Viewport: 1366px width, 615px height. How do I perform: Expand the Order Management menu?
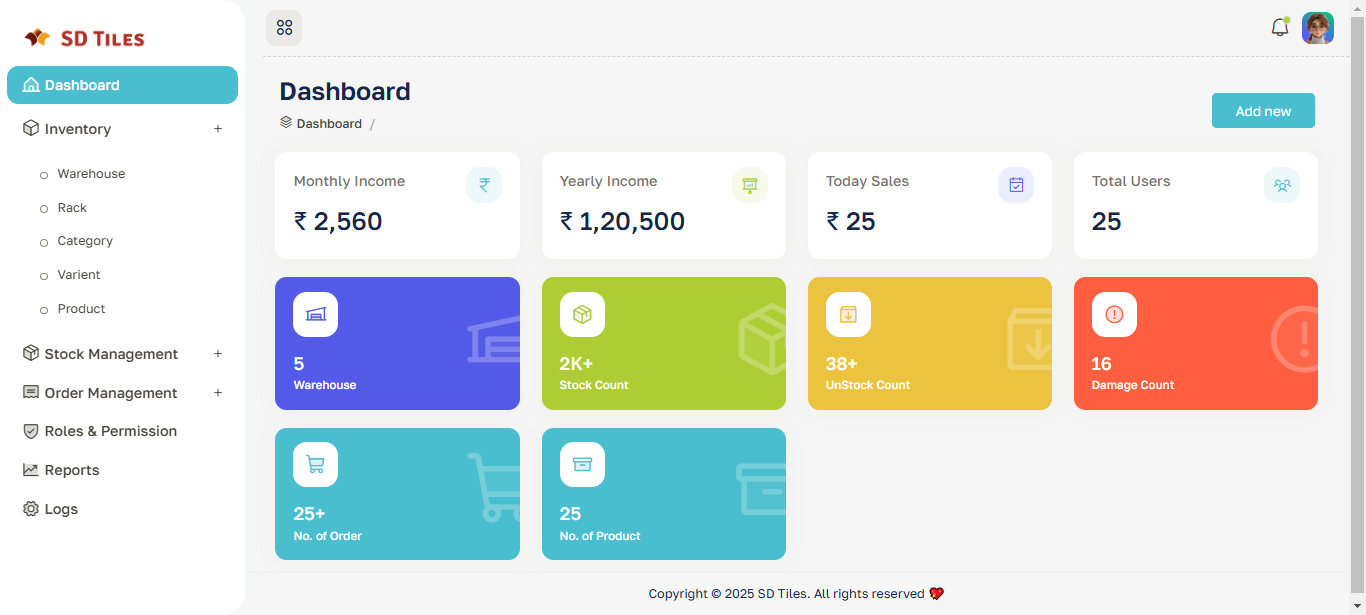[x=218, y=393]
